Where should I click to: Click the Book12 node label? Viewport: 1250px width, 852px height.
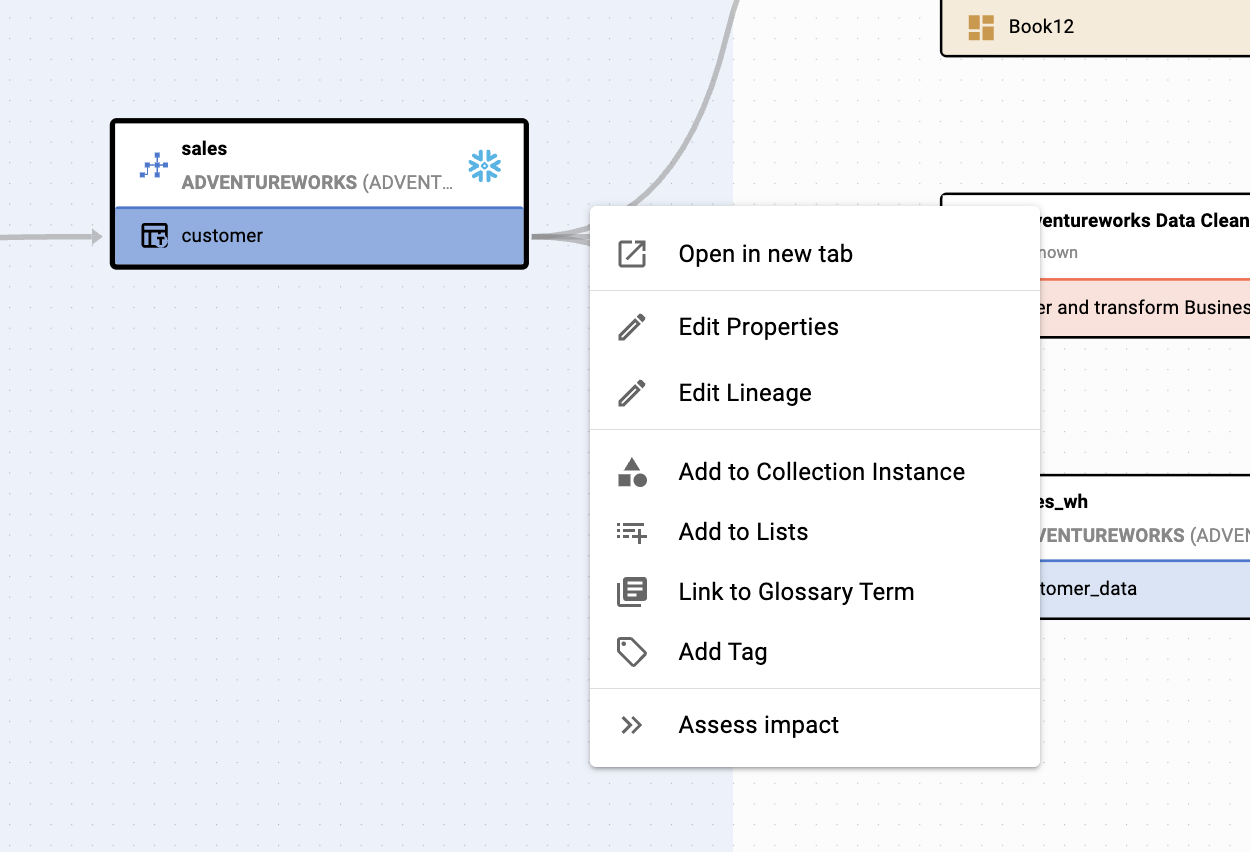coord(1041,27)
